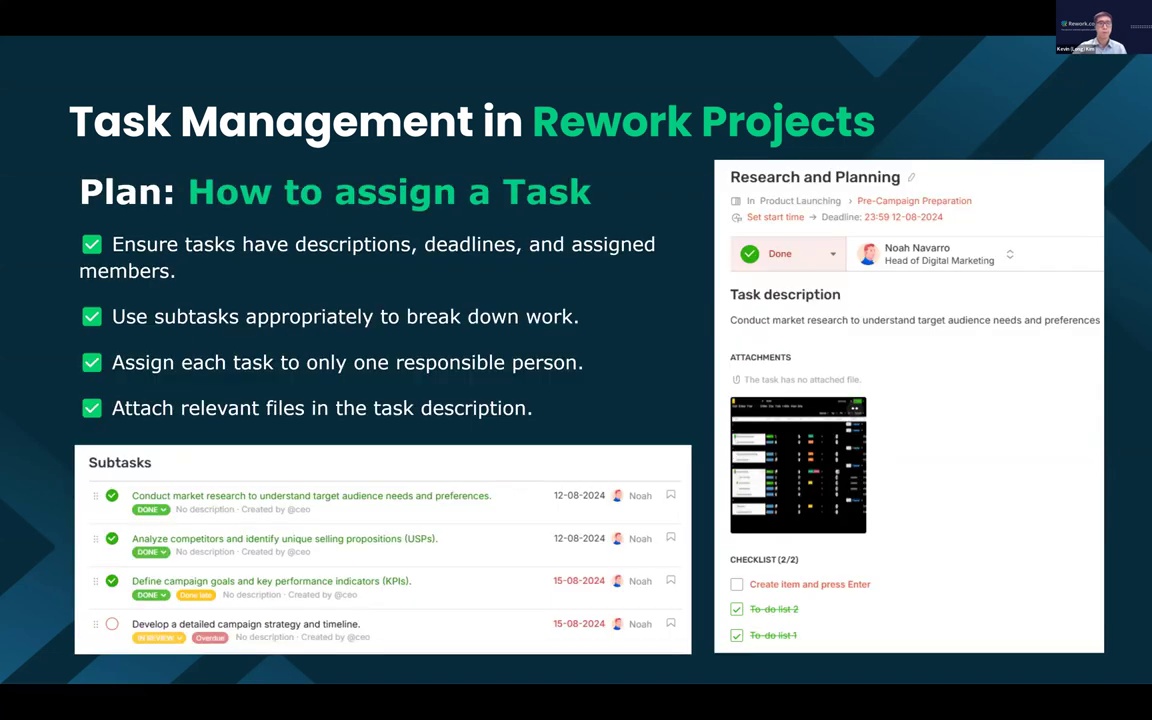
Task: Click Noah avatar on Develop campaign strategy row
Action: (x=618, y=624)
